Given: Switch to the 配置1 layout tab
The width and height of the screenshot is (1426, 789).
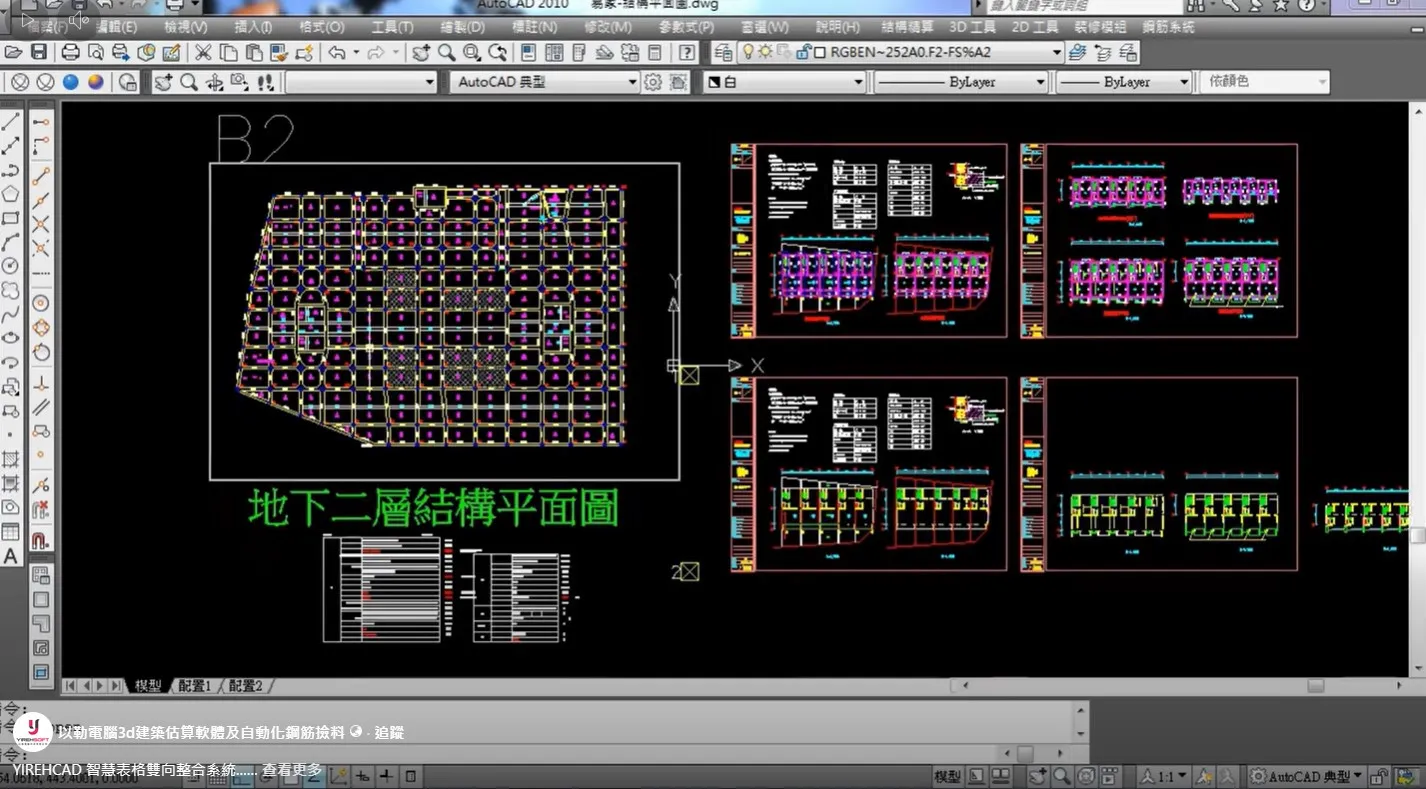Looking at the screenshot, I should [195, 686].
